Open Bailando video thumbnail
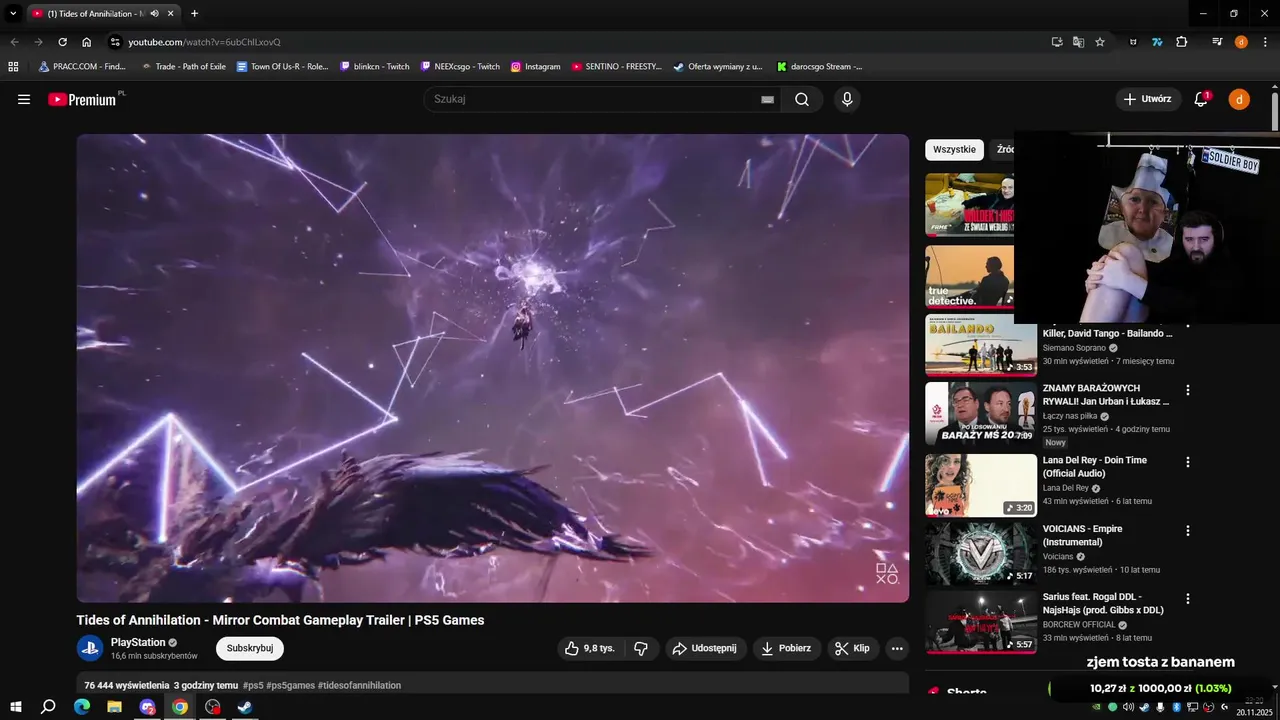This screenshot has height=720, width=1280. click(x=981, y=345)
